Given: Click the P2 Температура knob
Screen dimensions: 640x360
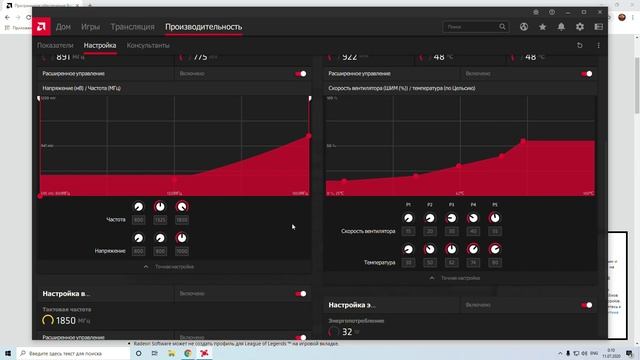Looking at the screenshot, I should pos(430,249).
